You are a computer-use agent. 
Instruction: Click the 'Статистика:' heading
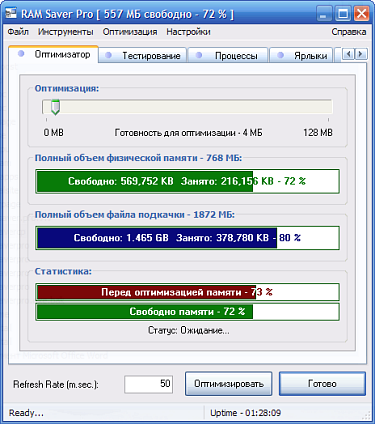coord(63,271)
